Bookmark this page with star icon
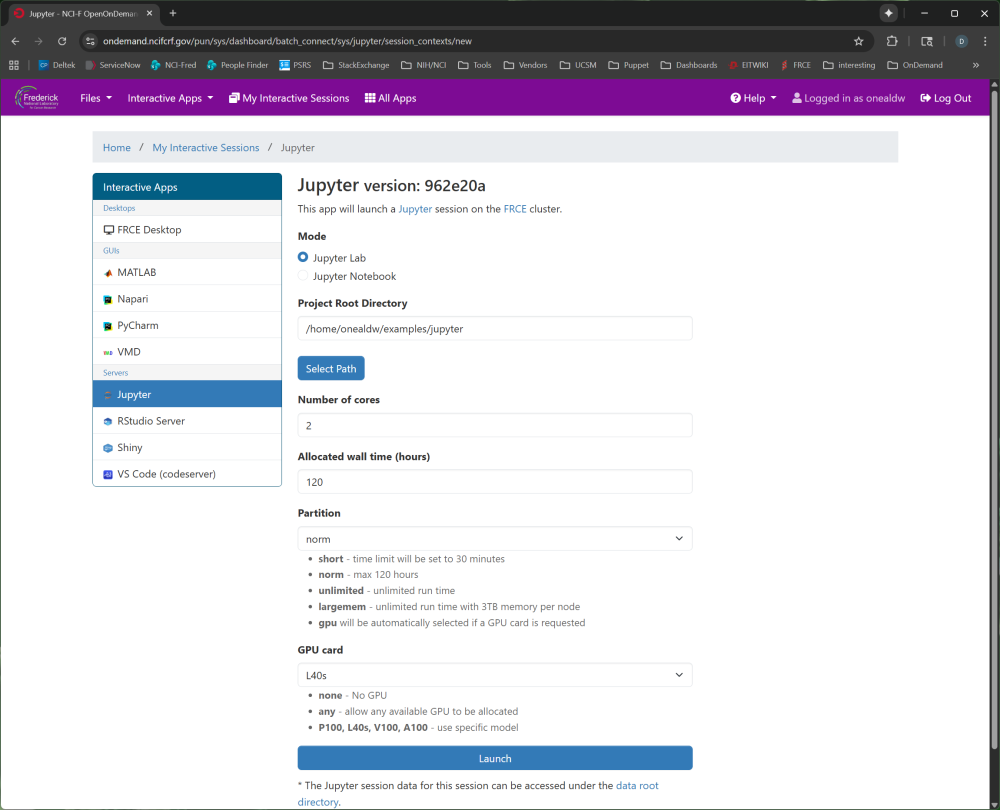Image resolution: width=1000 pixels, height=810 pixels. 858,41
